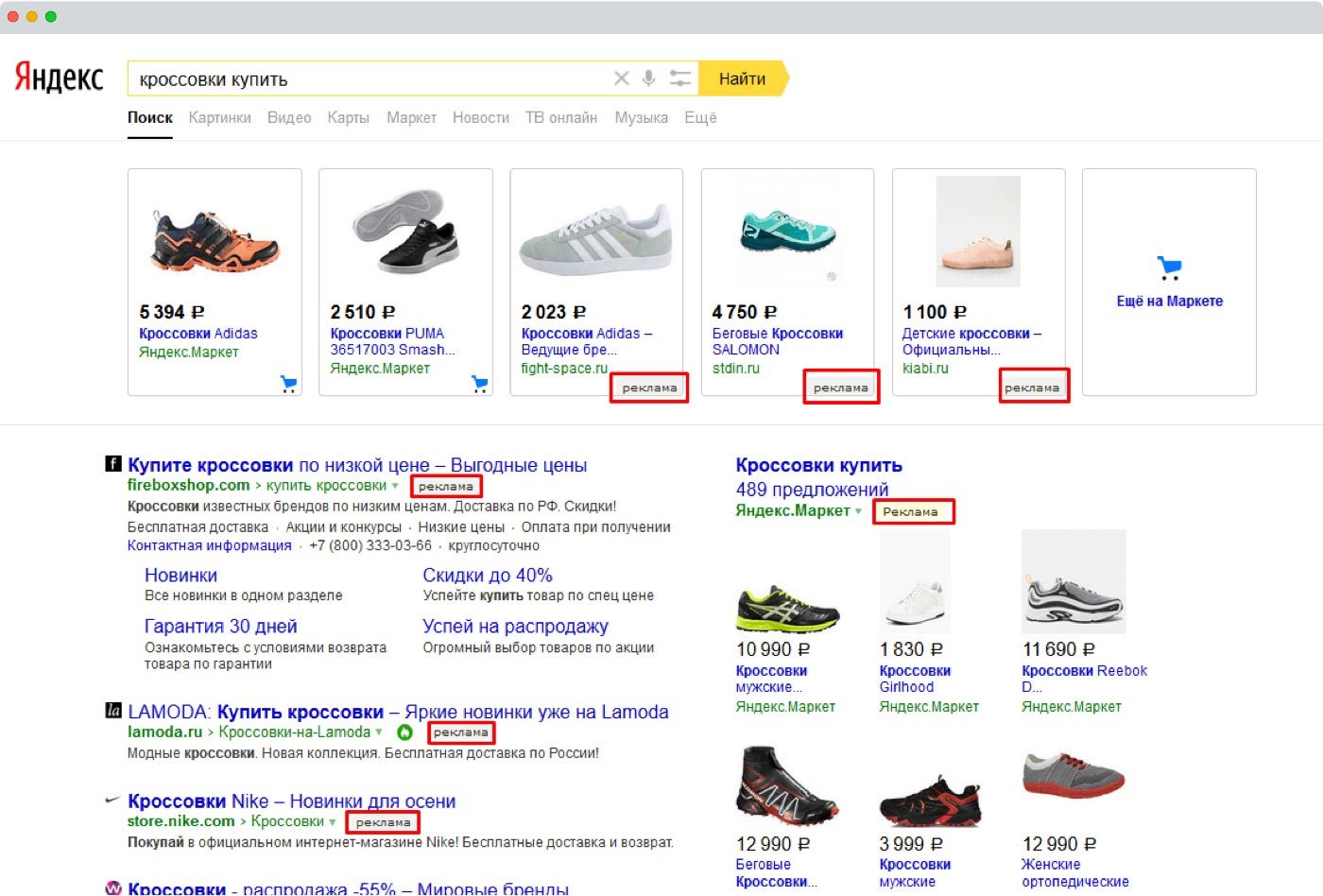Click the fight-space.ru domain text
1323x896 pixels.
564,369
